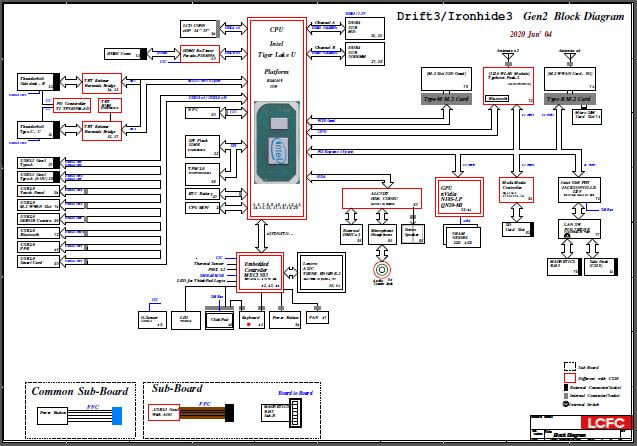Click the audio combo jack circle symbol

pyautogui.click(x=381, y=270)
